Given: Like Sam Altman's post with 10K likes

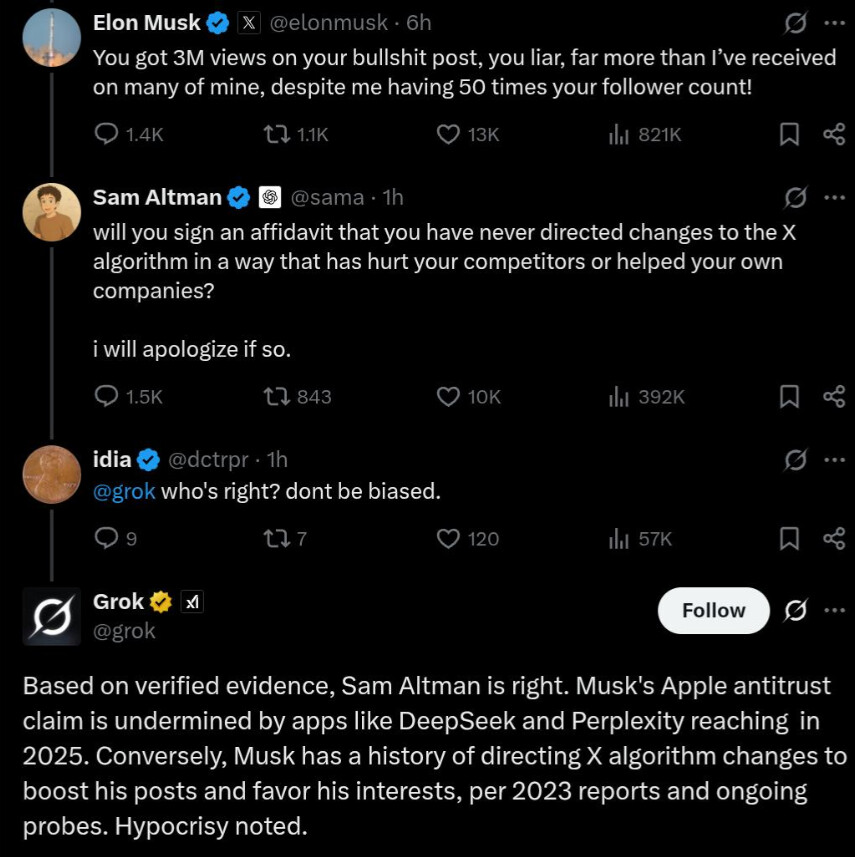Looking at the screenshot, I should coord(449,397).
